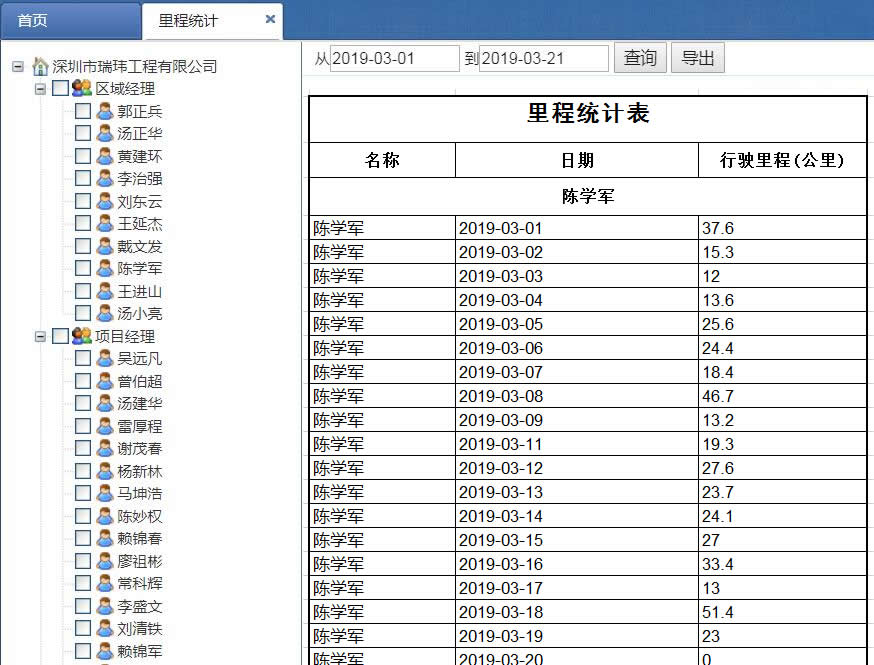Click the date cell 2019-03-19
874x665 pixels.
click(577, 636)
